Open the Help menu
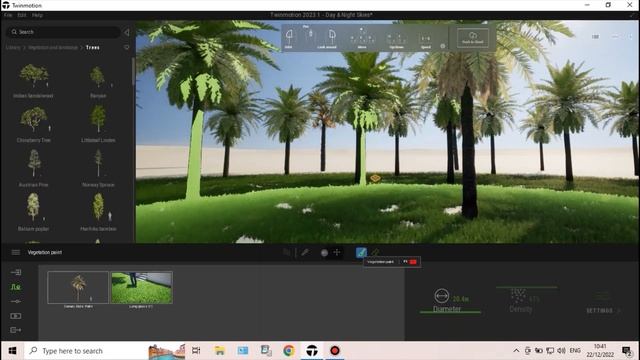 (37, 15)
